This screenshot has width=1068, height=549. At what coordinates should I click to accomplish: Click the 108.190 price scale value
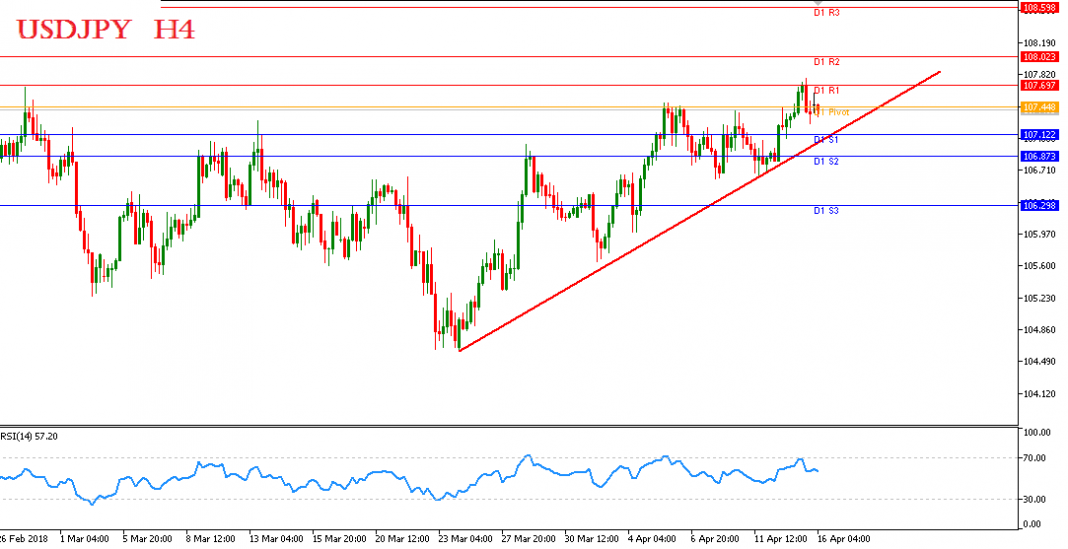[1037, 42]
